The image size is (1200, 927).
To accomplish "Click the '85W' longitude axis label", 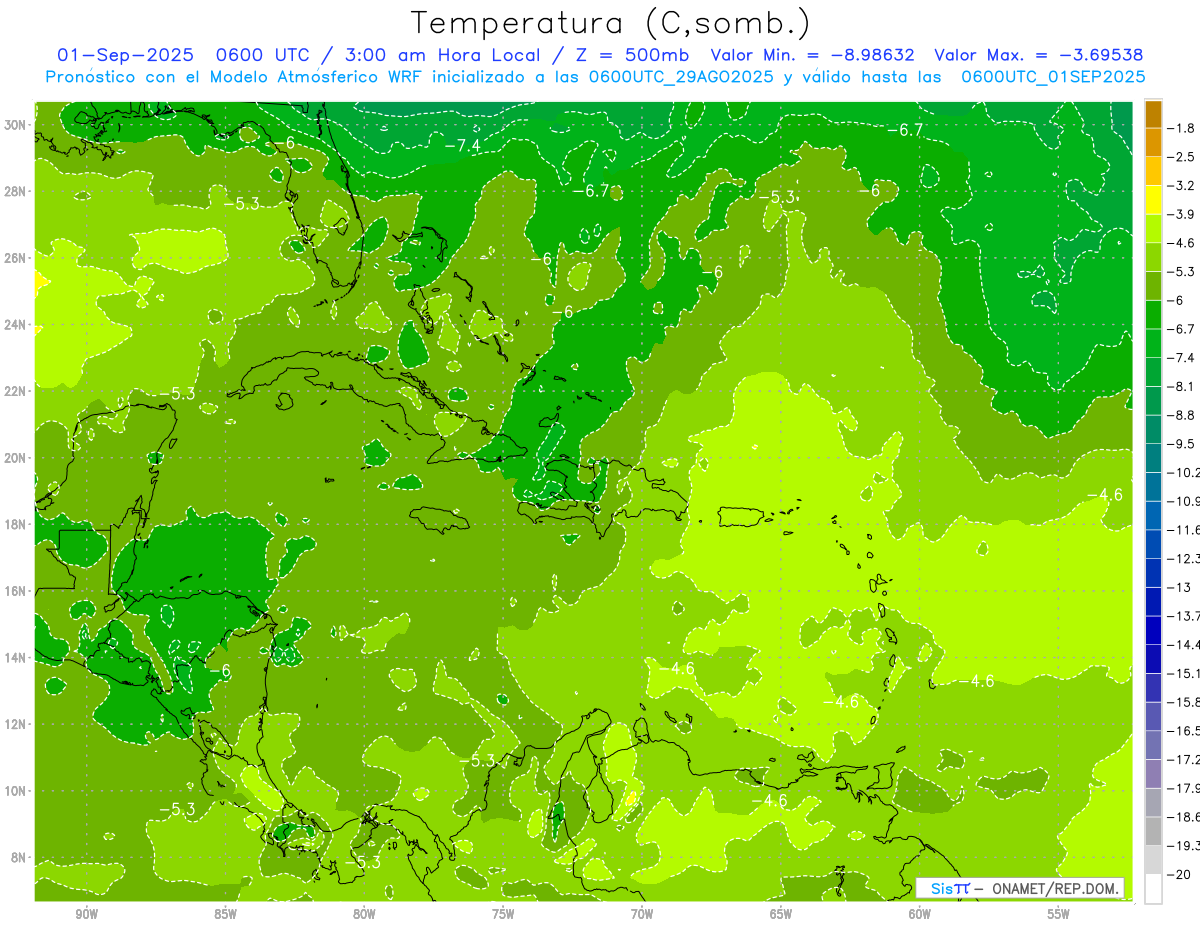I will coord(226,914).
